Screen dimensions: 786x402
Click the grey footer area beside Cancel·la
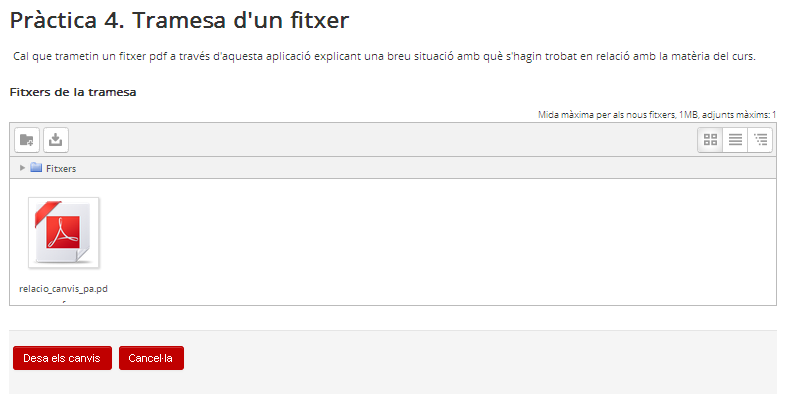pos(480,358)
